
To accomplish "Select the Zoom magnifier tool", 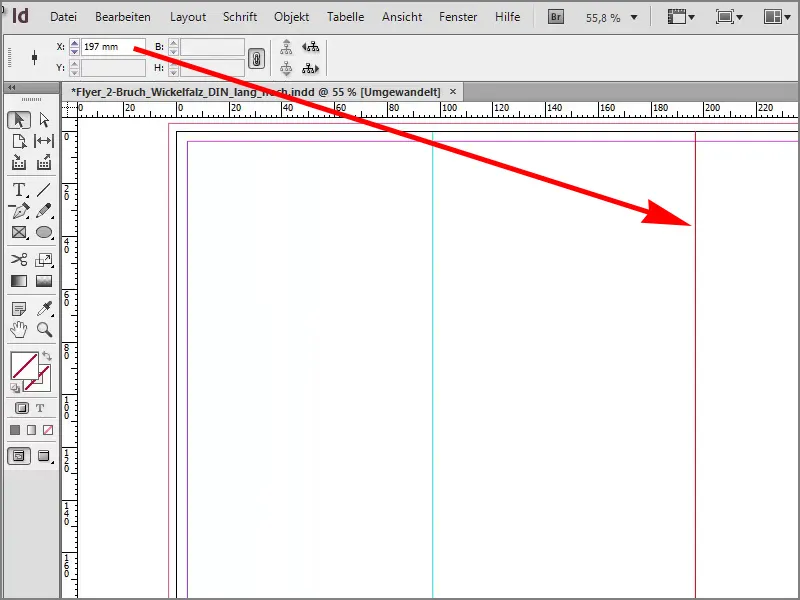I will pos(44,330).
